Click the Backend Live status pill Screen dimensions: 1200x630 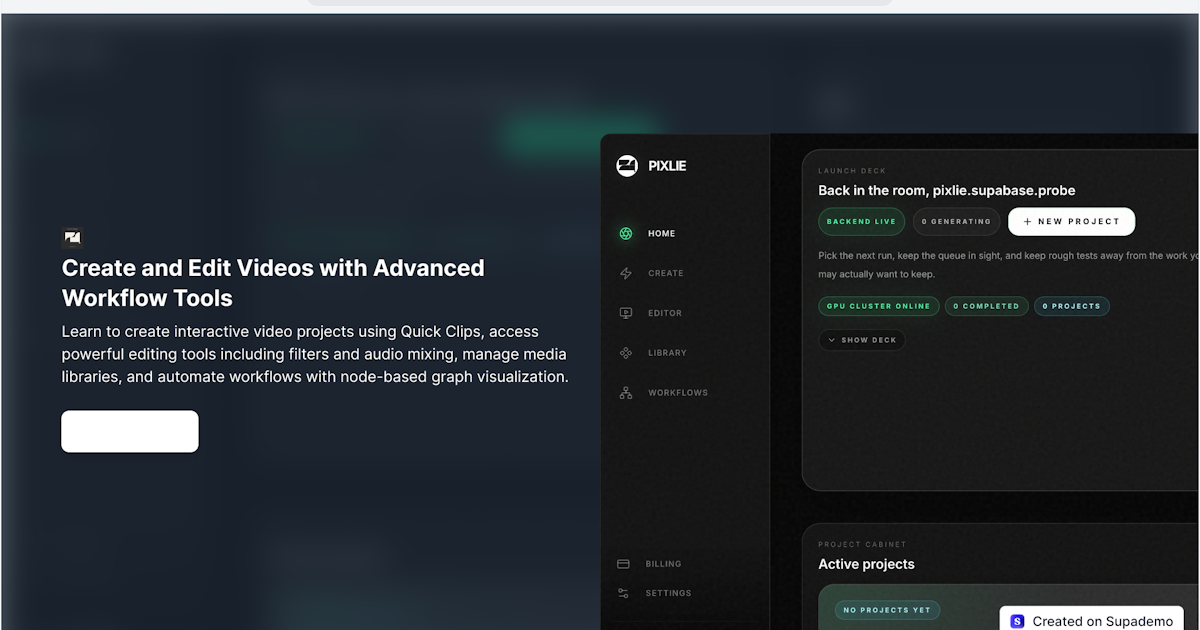coord(862,222)
